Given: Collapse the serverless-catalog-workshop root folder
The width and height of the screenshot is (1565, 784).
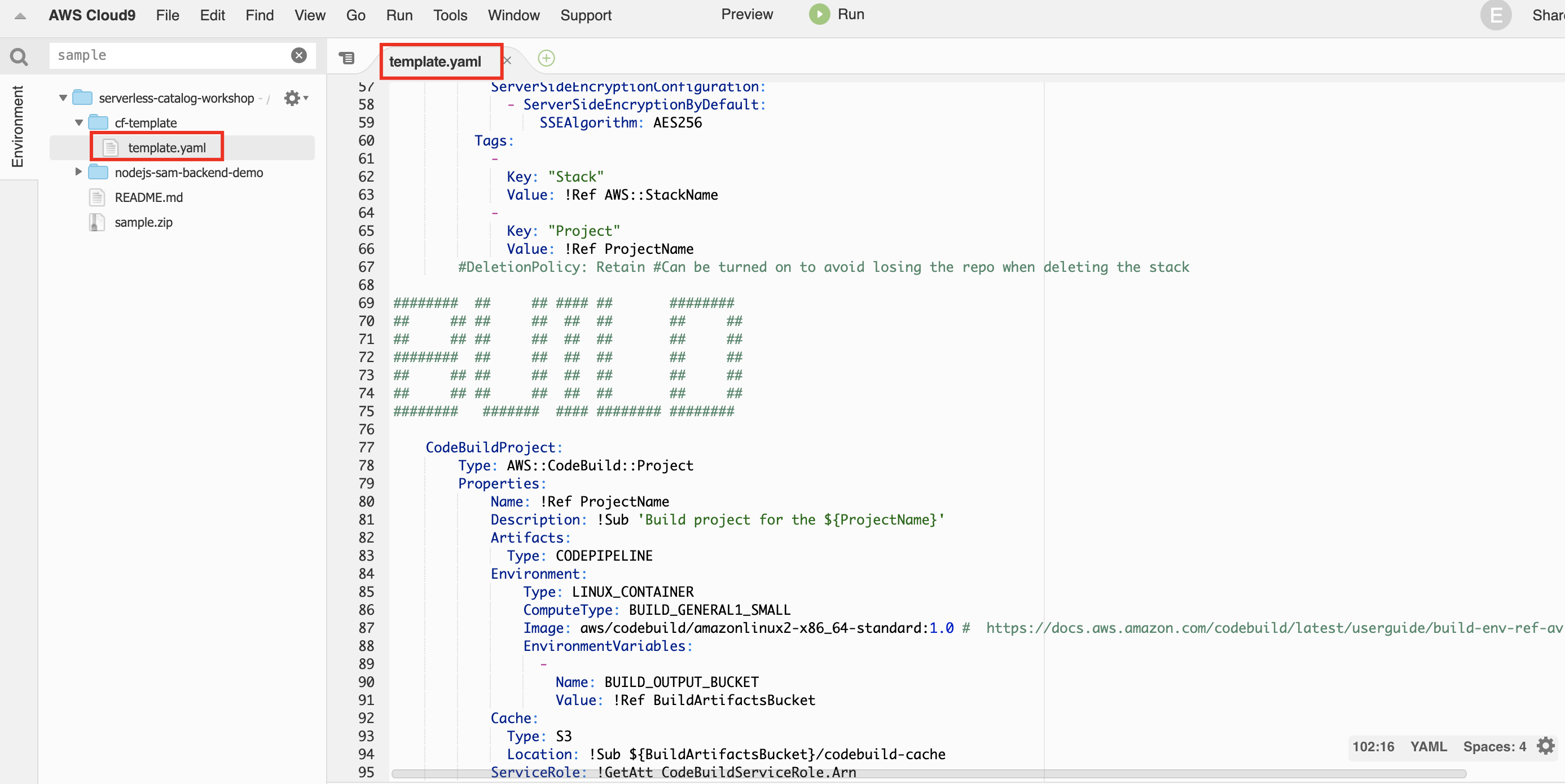Looking at the screenshot, I should (x=63, y=97).
